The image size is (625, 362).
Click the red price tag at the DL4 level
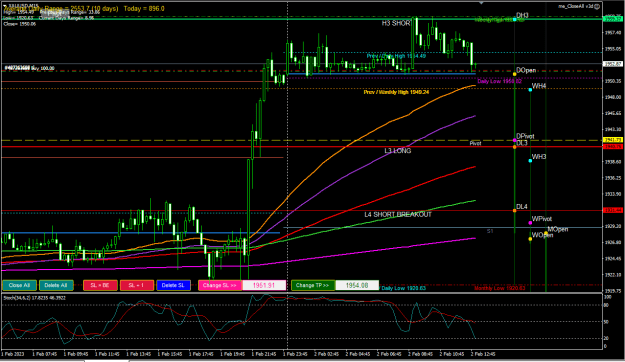(x=613, y=210)
